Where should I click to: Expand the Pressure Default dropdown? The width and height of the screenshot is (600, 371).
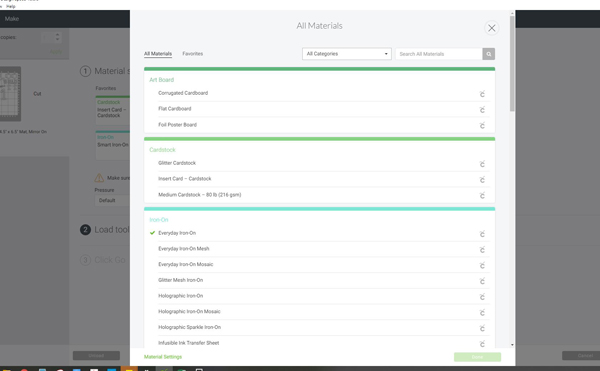(x=112, y=200)
